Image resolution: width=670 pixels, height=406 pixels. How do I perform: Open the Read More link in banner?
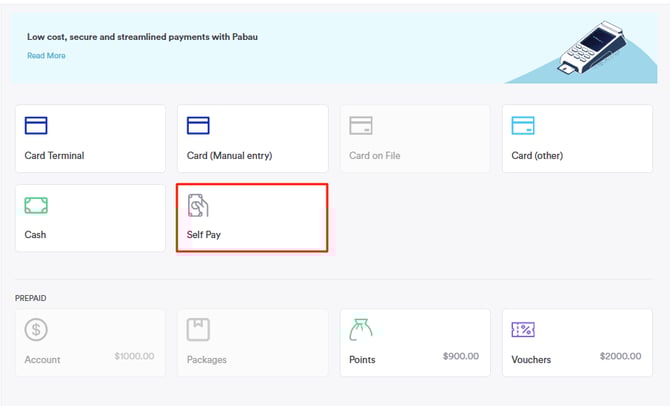[46, 56]
